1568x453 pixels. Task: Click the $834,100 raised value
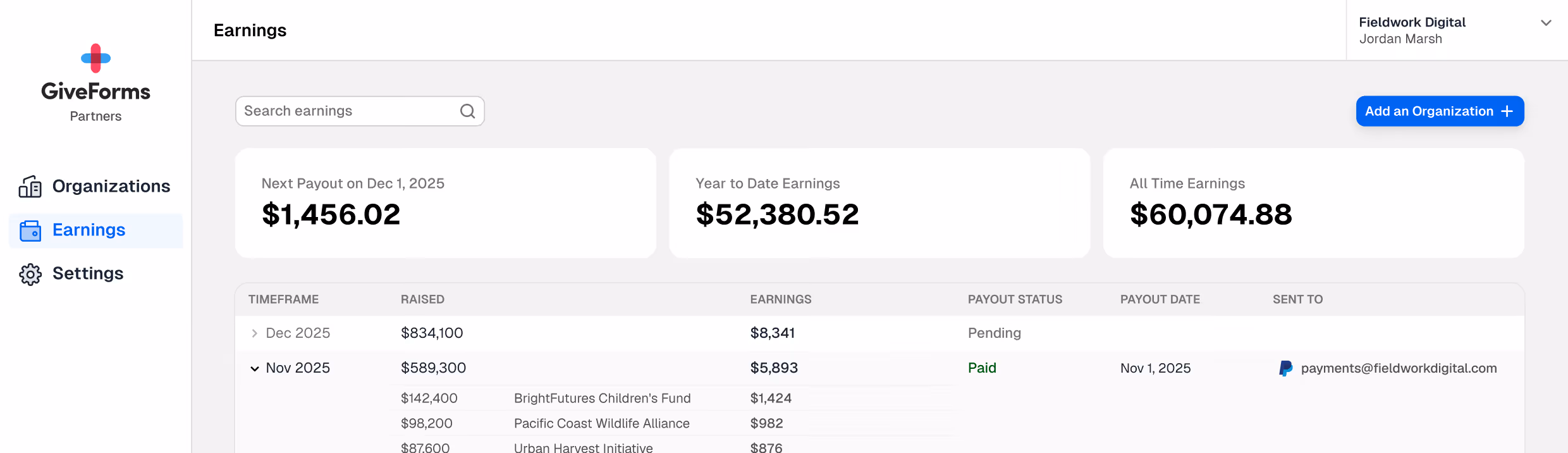click(x=432, y=333)
